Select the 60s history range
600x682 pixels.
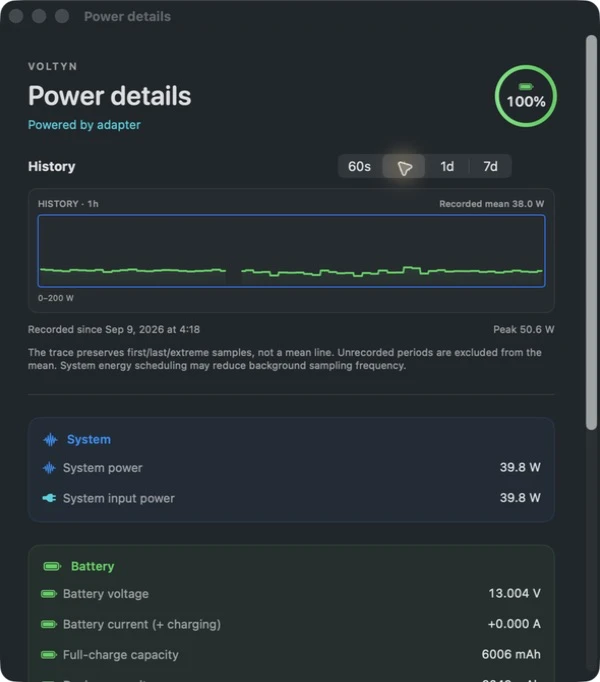359,166
